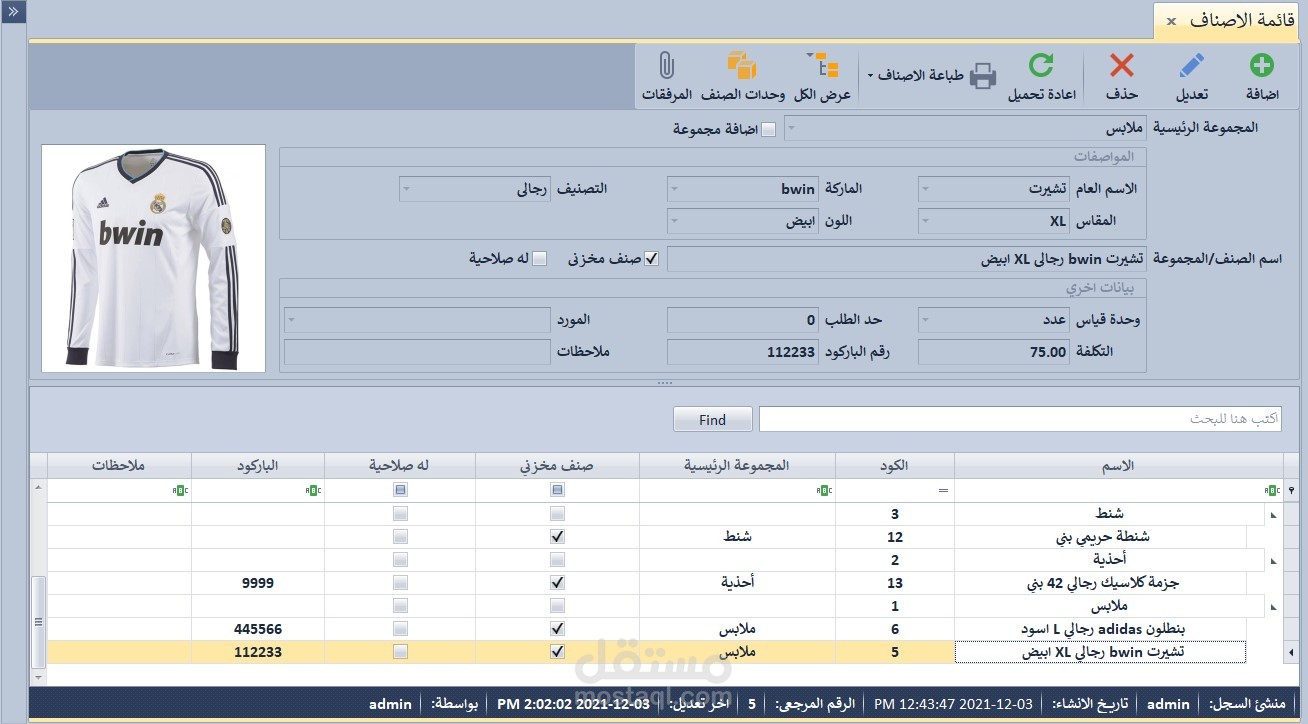Viewport: 1308px width, 724px height.
Task: Click the product shirt image
Action: pos(153,258)
